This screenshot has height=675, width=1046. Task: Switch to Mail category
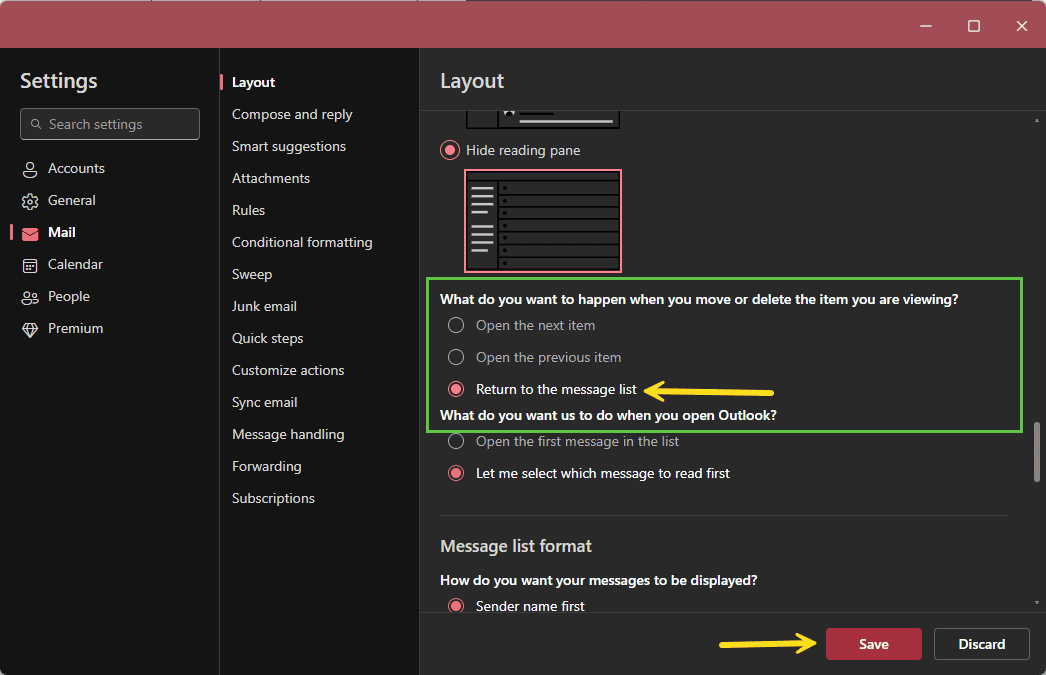coord(61,232)
